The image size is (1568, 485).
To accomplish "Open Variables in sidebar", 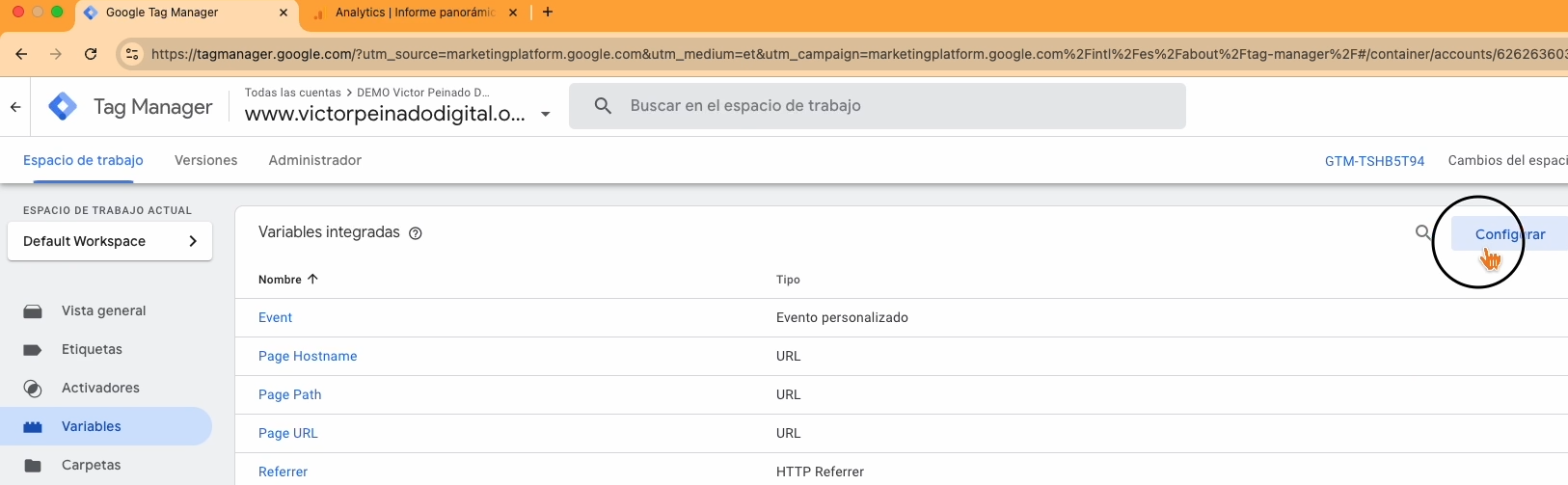I will (92, 427).
